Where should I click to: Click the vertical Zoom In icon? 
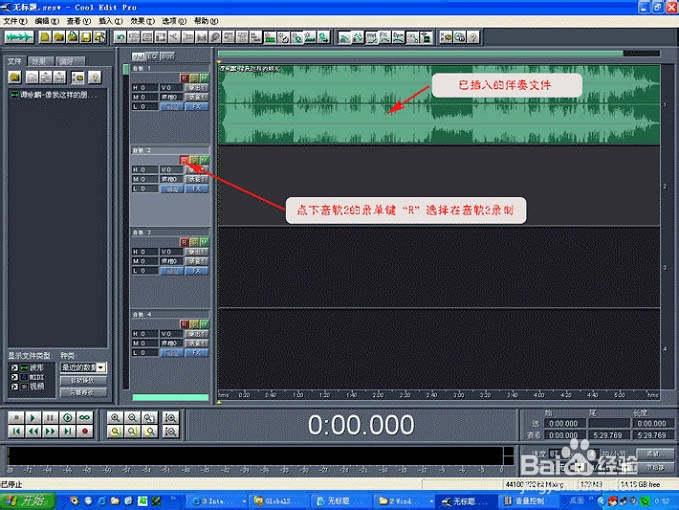click(x=171, y=418)
